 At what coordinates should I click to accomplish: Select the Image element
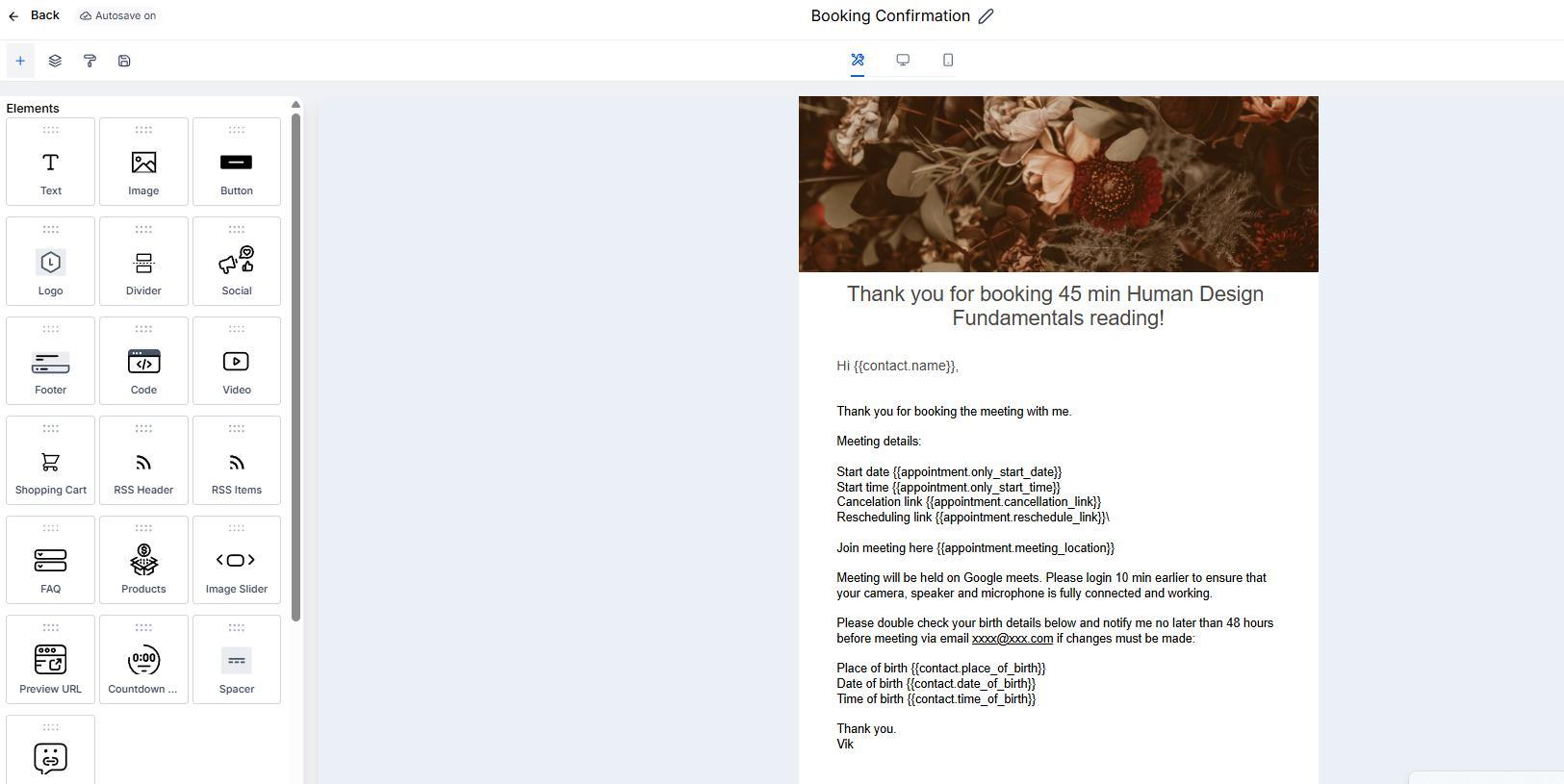[x=143, y=162]
